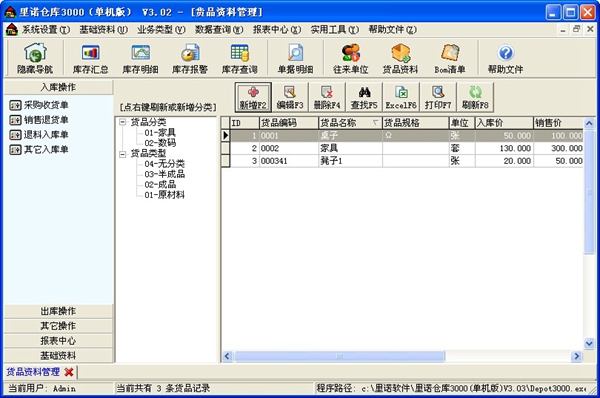Click 刷新F8 refresh button
The width and height of the screenshot is (600, 398).
475,97
